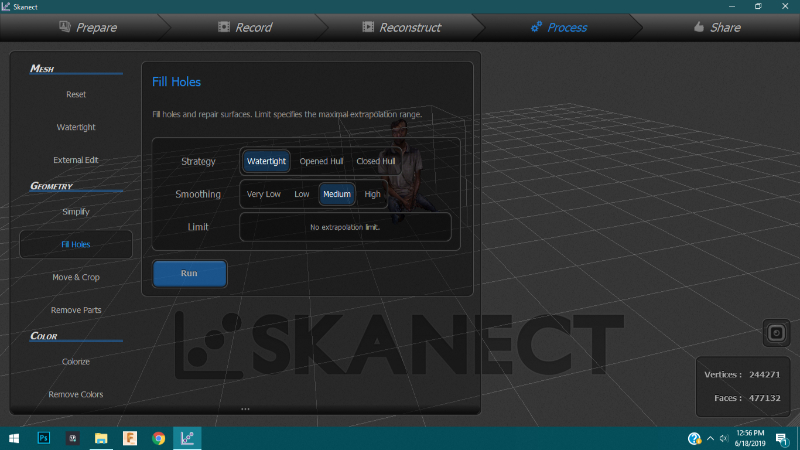Open the taskbar clock and date
Image resolution: width=800 pixels, height=450 pixels.
pyautogui.click(x=750, y=438)
